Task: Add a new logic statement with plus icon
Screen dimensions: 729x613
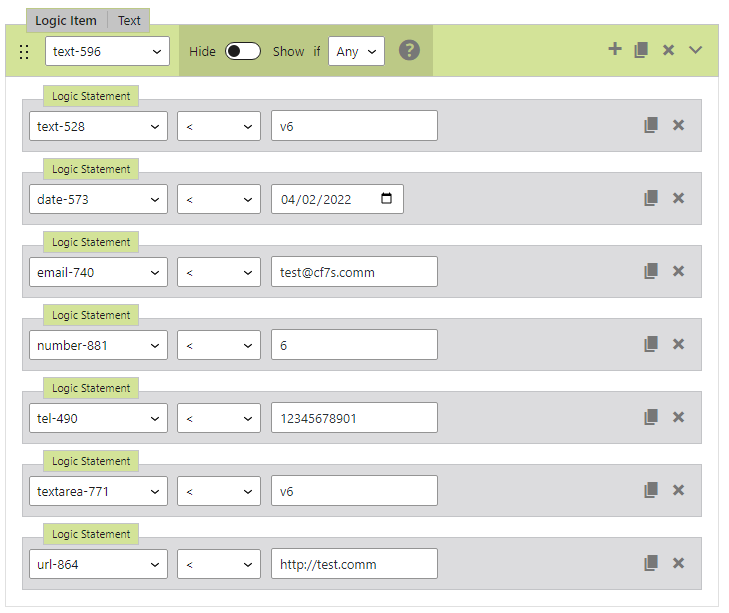Action: pos(615,49)
